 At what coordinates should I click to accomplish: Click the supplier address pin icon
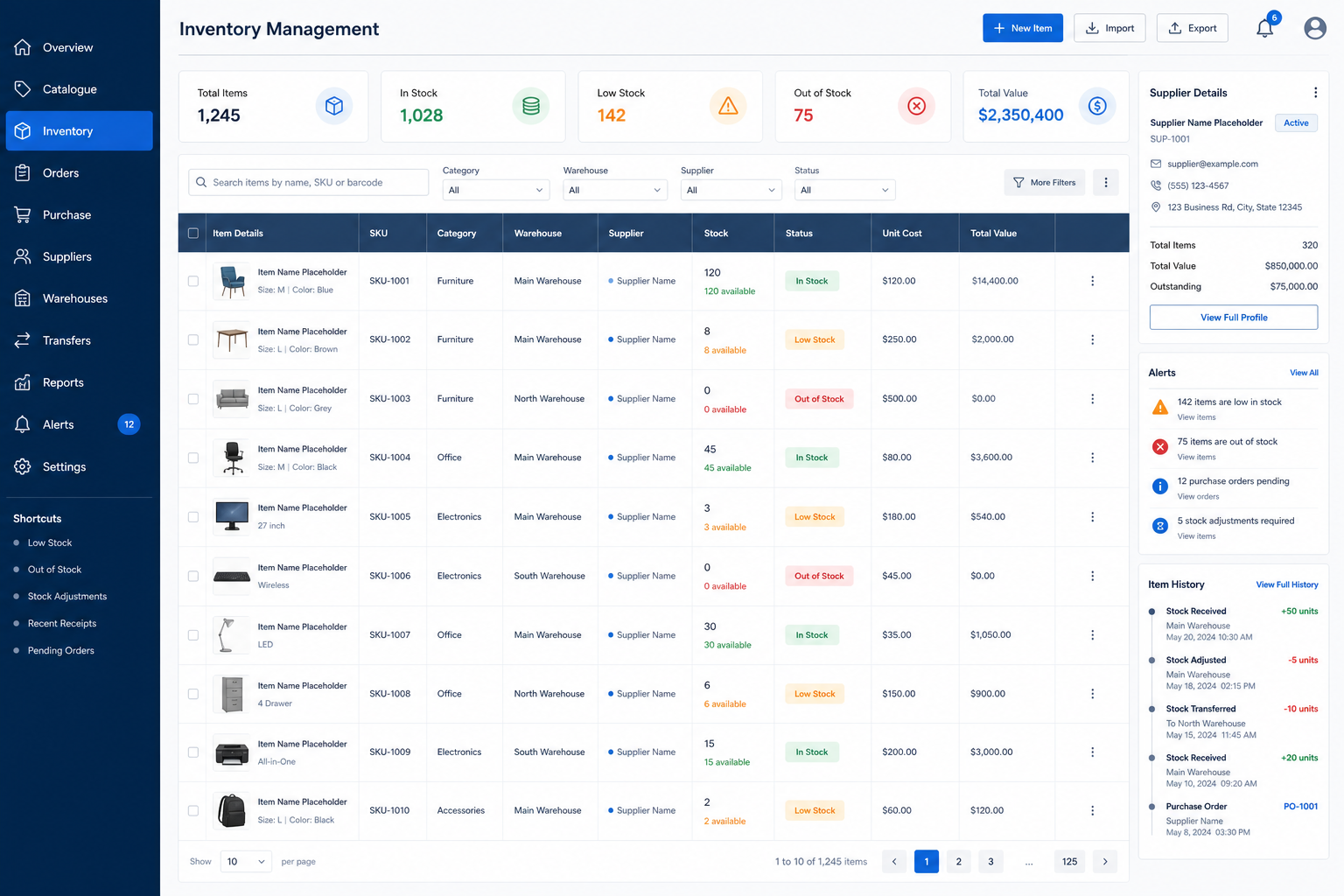click(x=1156, y=207)
